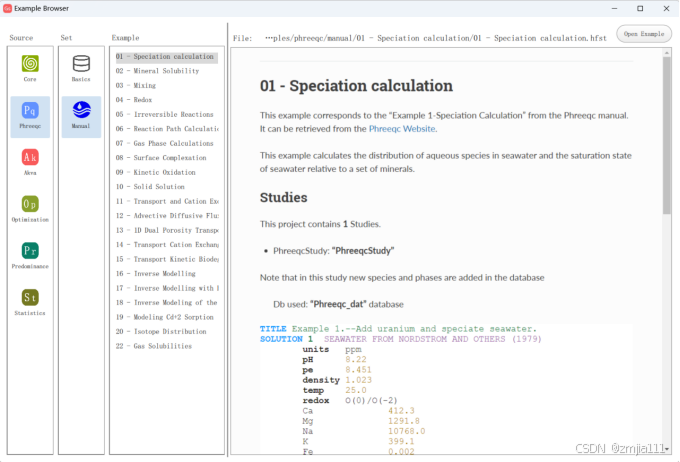The height and width of the screenshot is (462, 680).
Task: Select example 13 - 1D Dual Porosity Transport
Action: coord(167,230)
